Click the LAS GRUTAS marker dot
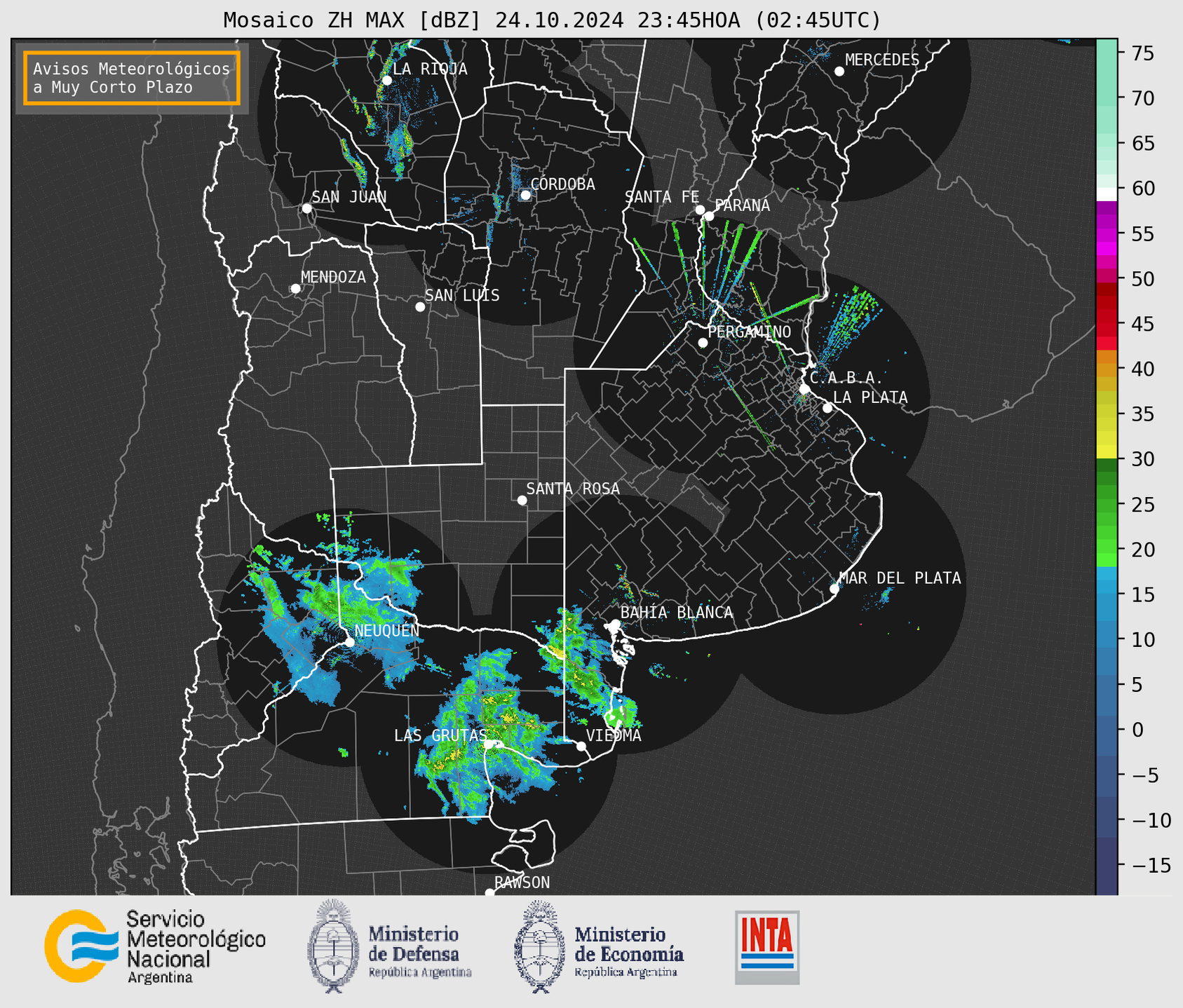 [489, 744]
